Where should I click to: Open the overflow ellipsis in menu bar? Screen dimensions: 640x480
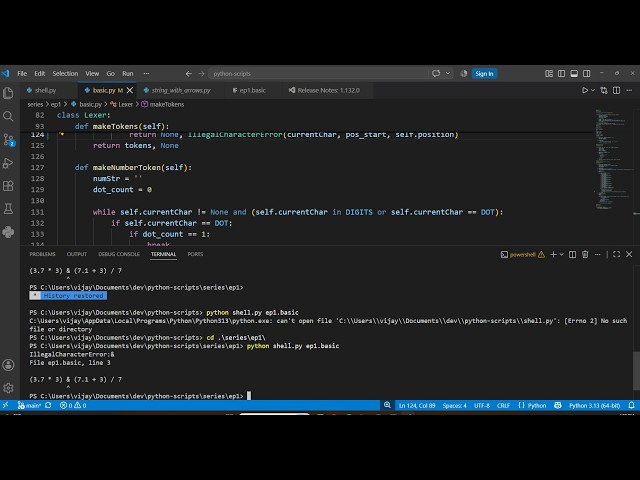146,73
